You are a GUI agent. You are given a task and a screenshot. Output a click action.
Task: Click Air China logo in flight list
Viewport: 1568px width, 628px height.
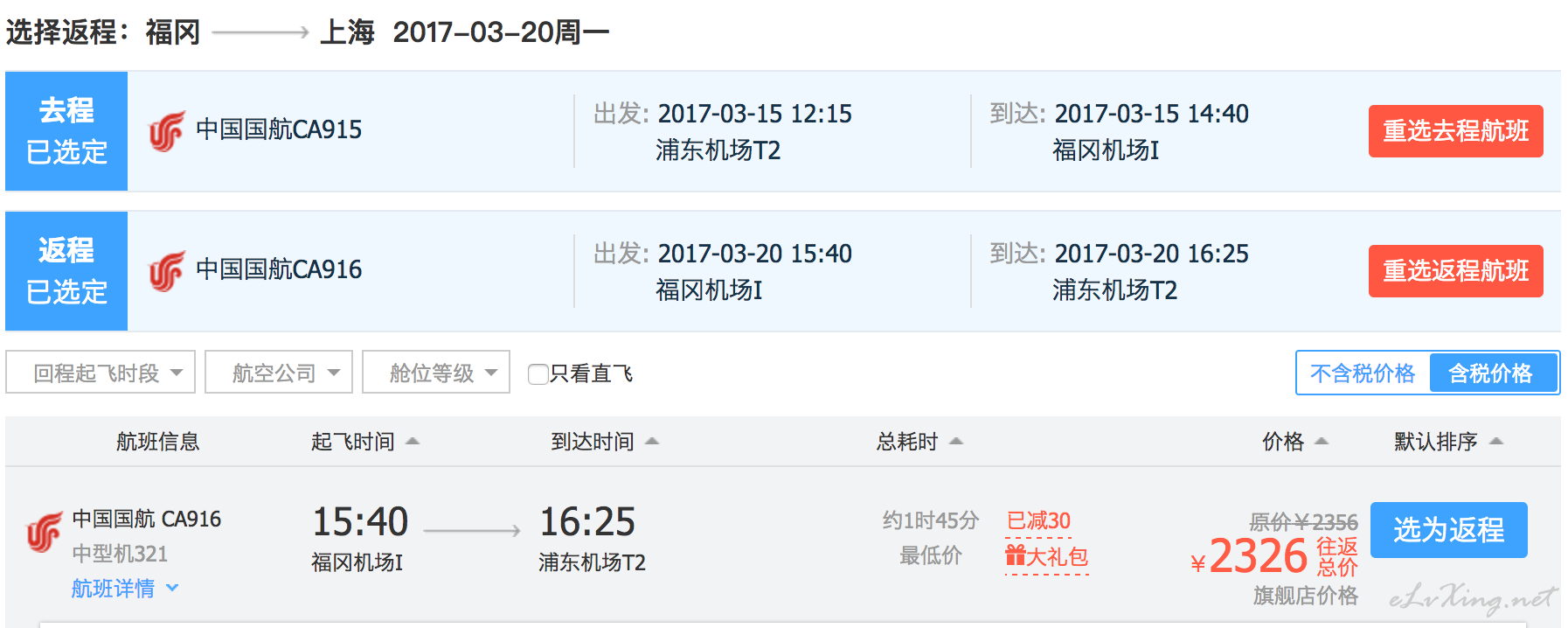[x=45, y=532]
